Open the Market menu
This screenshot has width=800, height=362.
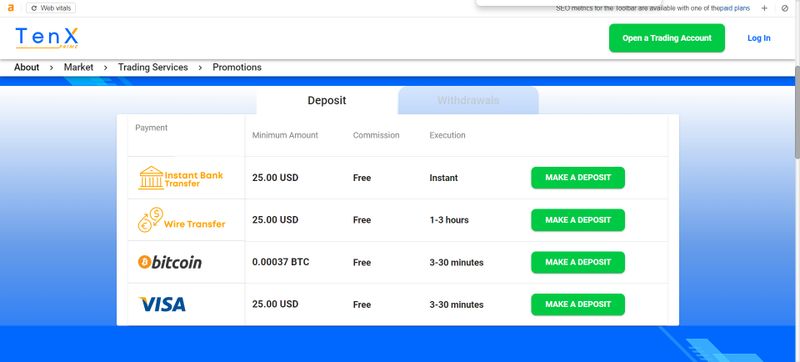tap(79, 67)
